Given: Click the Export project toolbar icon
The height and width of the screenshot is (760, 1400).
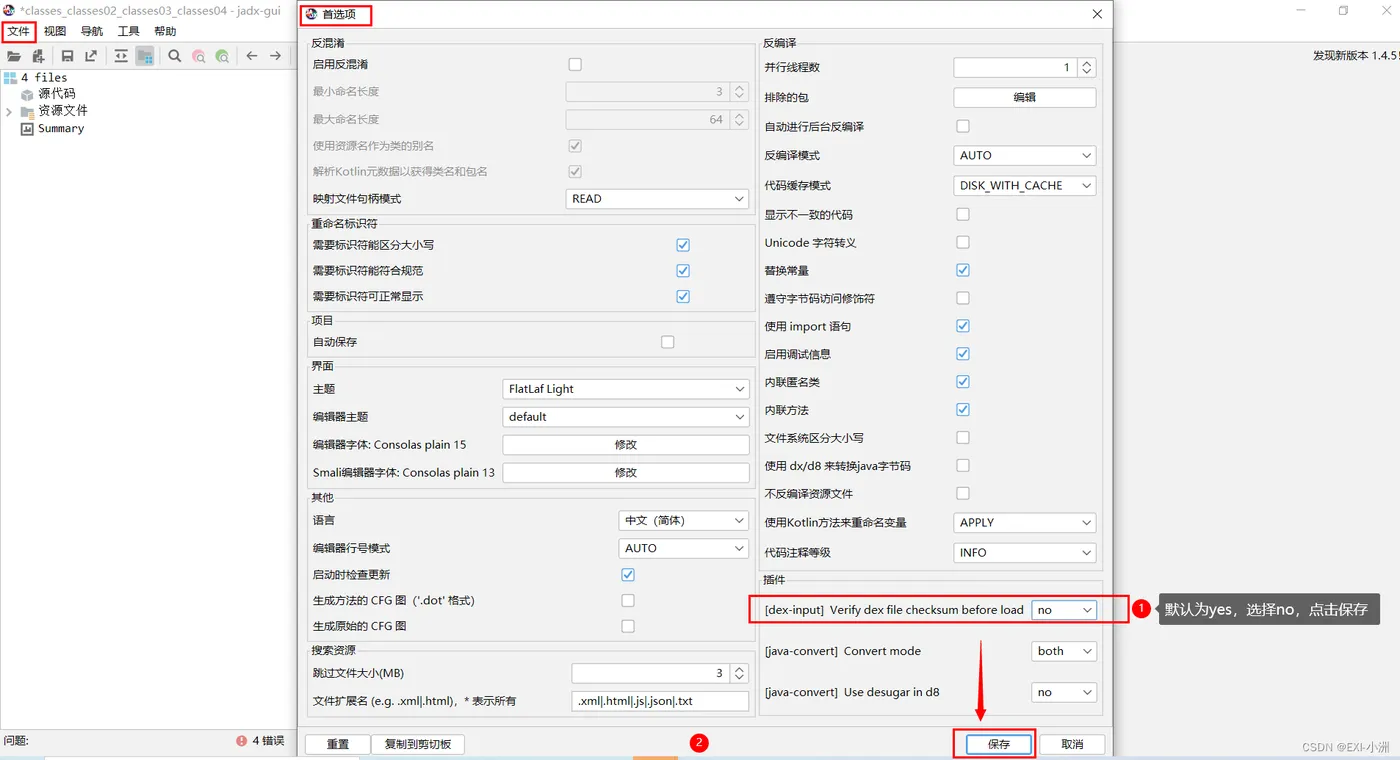Looking at the screenshot, I should click(91, 57).
